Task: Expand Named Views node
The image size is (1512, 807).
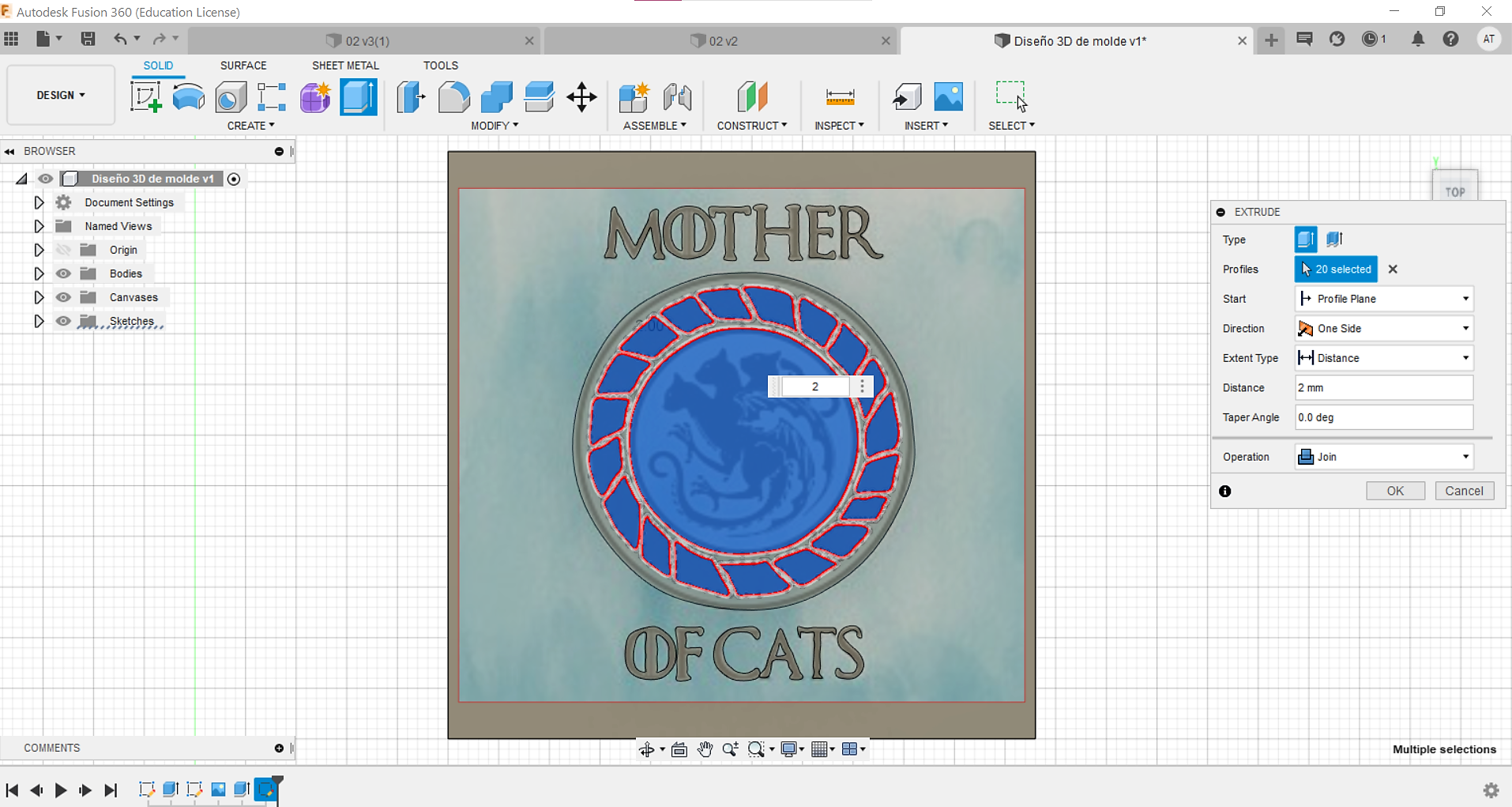Action: pyautogui.click(x=38, y=226)
